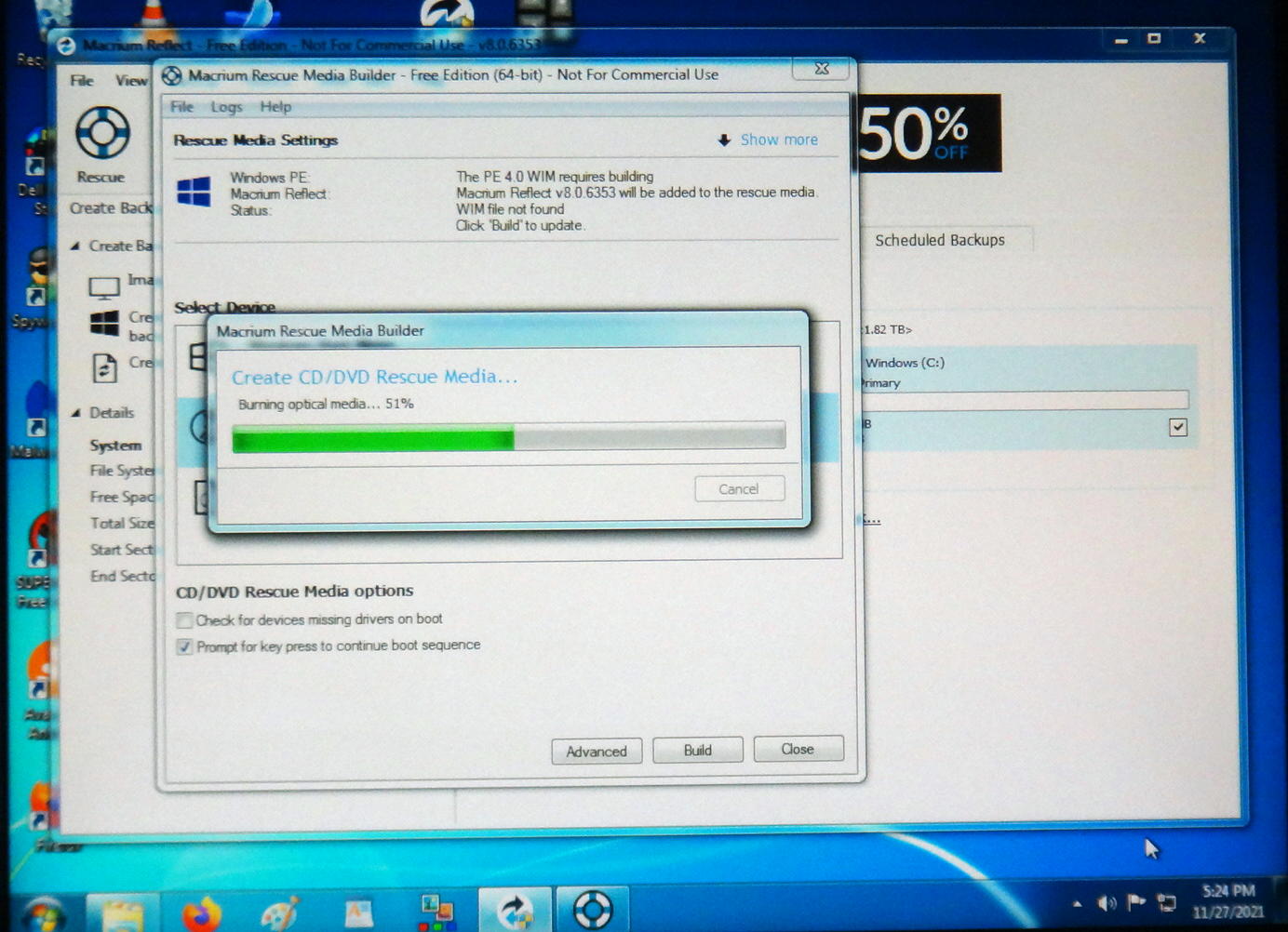Collapse the Create Backup tasks section
1288x932 pixels.
[75, 246]
